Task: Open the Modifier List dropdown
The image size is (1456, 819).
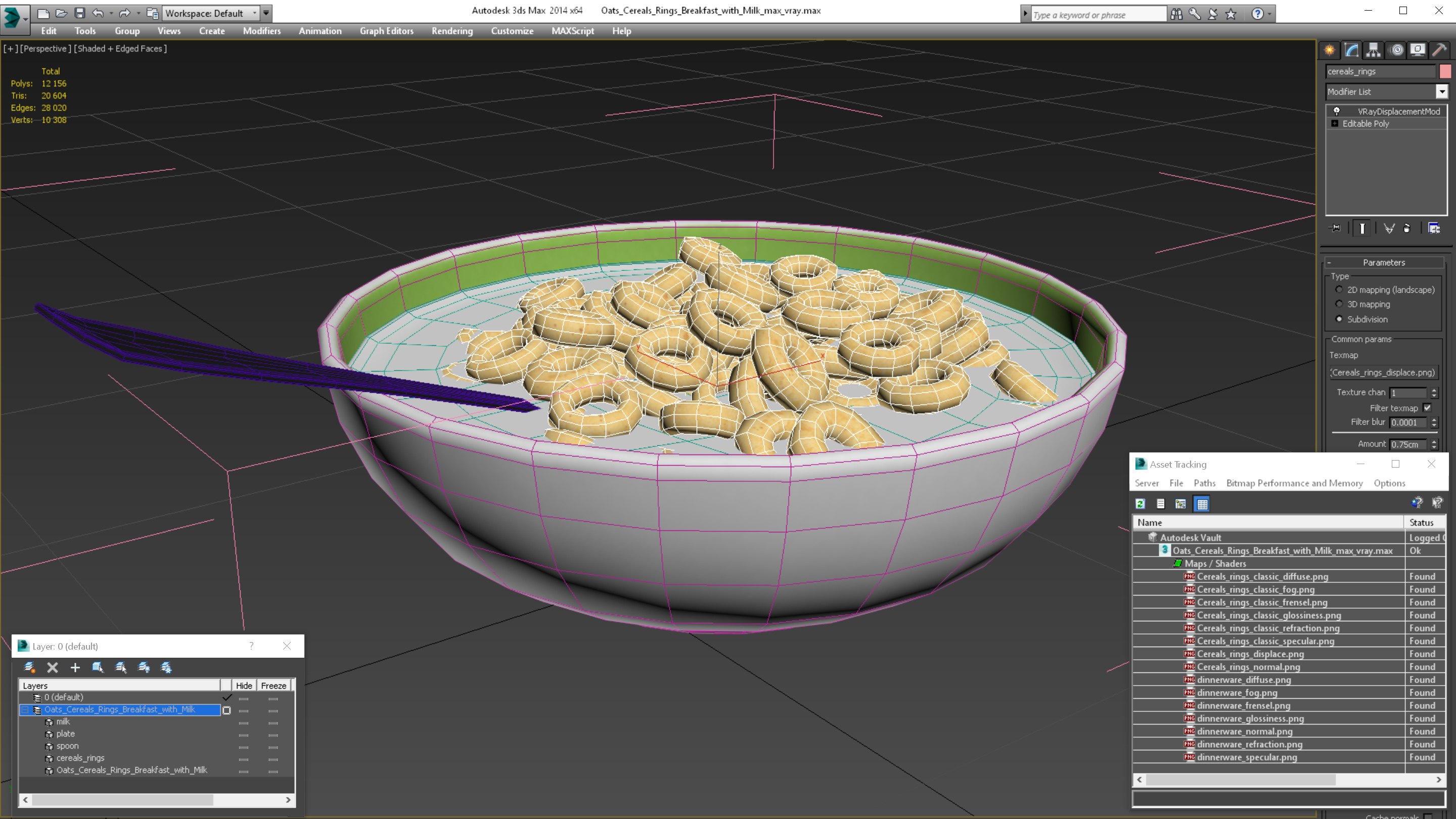Action: [x=1441, y=92]
